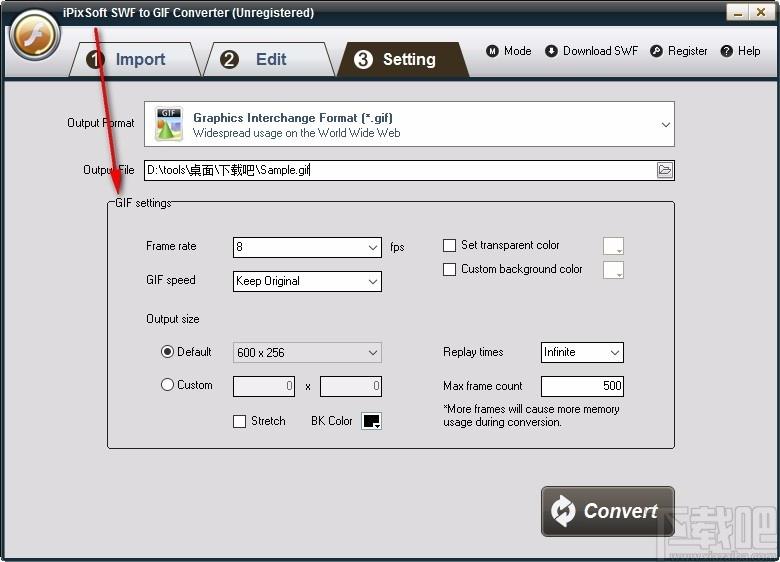Viewport: 780px width, 562px height.
Task: Click the Register key icon
Action: pyautogui.click(x=656, y=51)
